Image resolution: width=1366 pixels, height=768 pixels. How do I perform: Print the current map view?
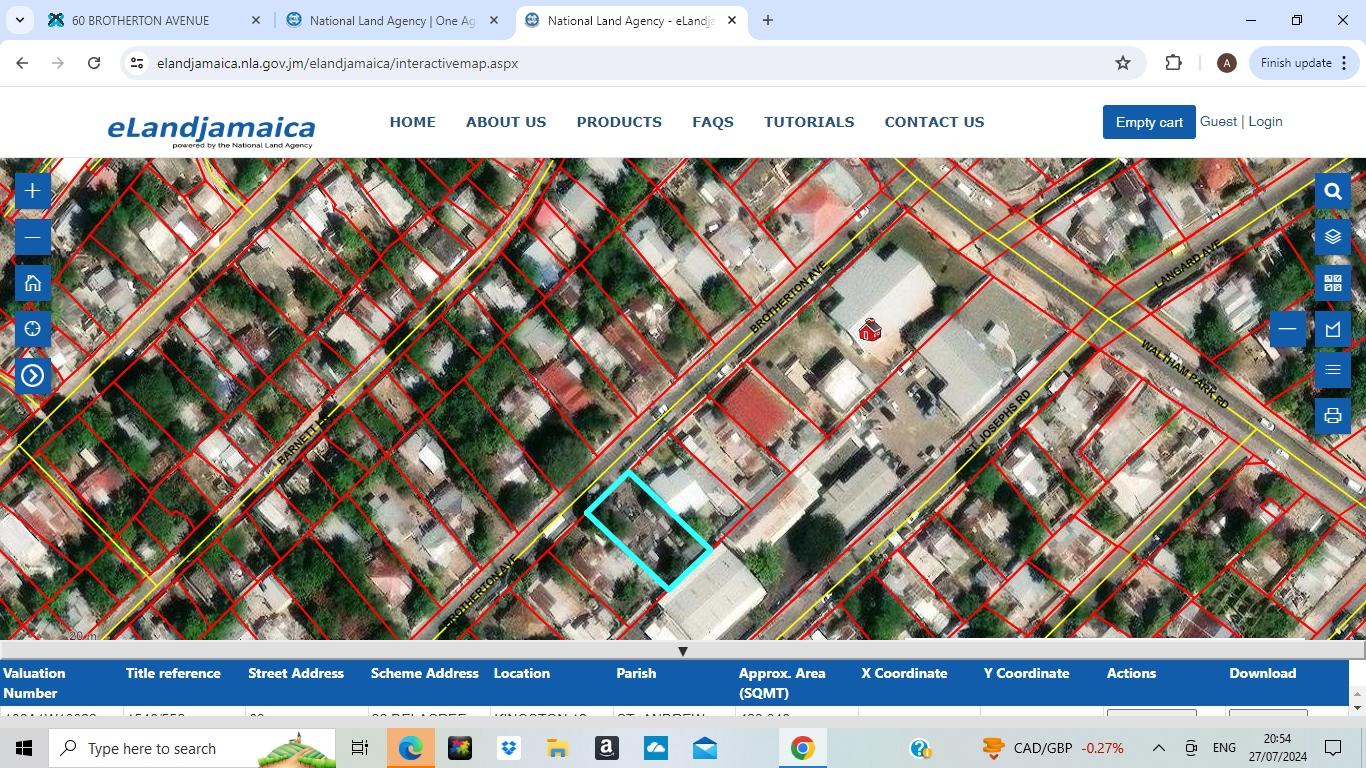[1333, 416]
